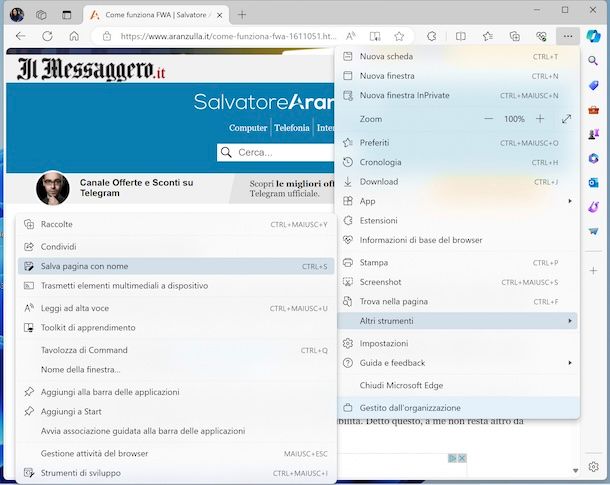The width and height of the screenshot is (610, 485).
Task: Open Collections toolbar icon
Action: [x=515, y=36]
